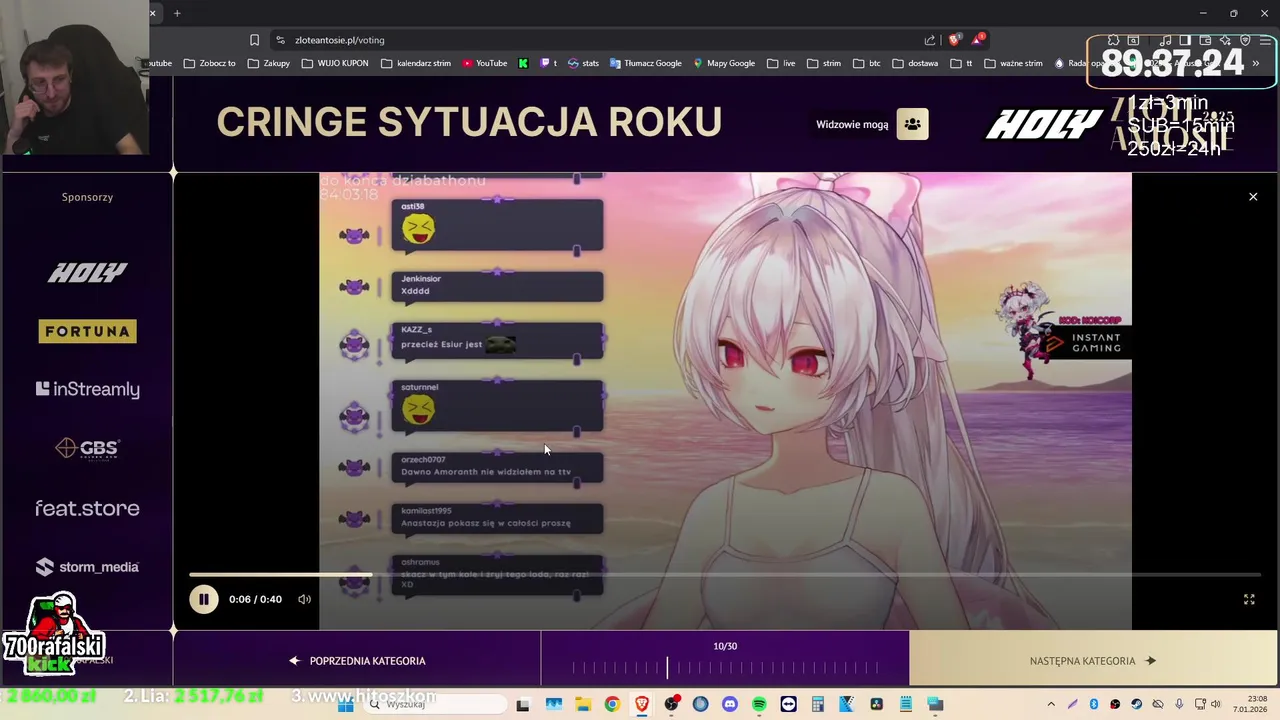Screen dimensions: 1280x720
Task: Open the storm_media sponsor logo
Action: click(87, 567)
